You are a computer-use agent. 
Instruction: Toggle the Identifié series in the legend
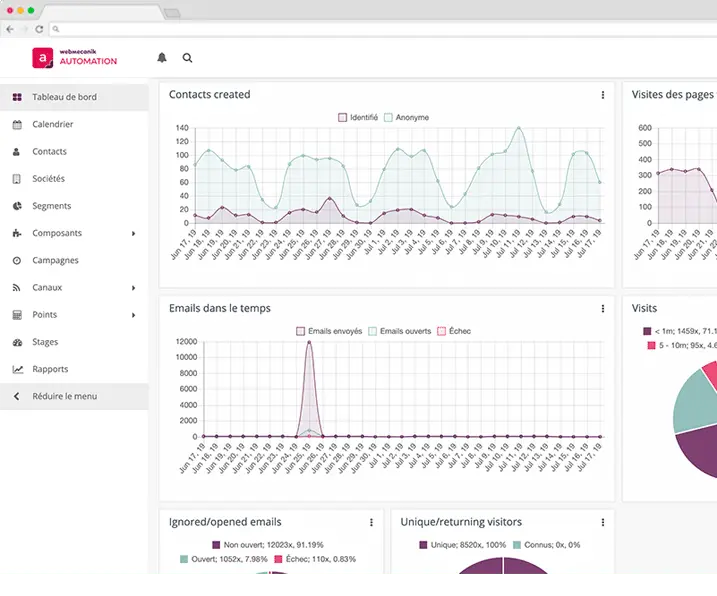coord(358,118)
